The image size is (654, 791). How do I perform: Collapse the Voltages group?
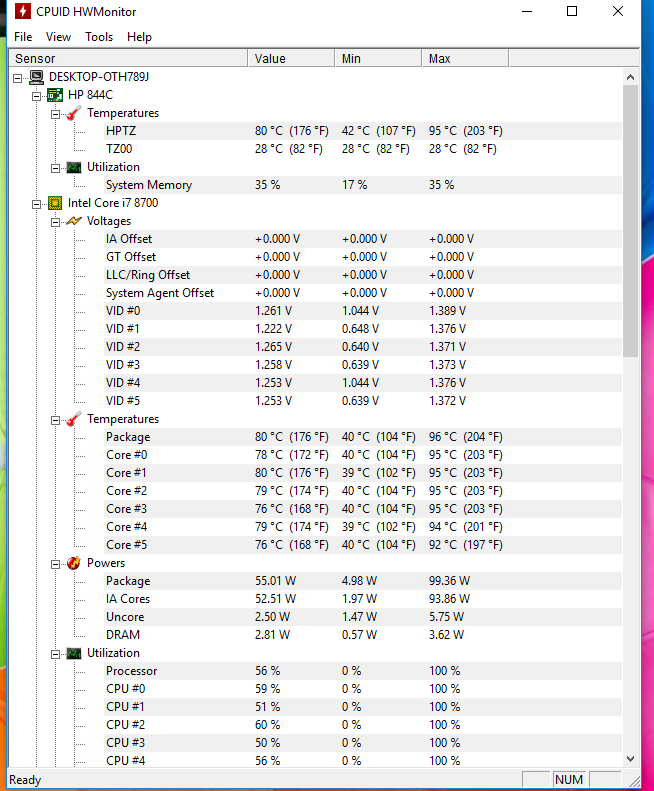[x=56, y=222]
